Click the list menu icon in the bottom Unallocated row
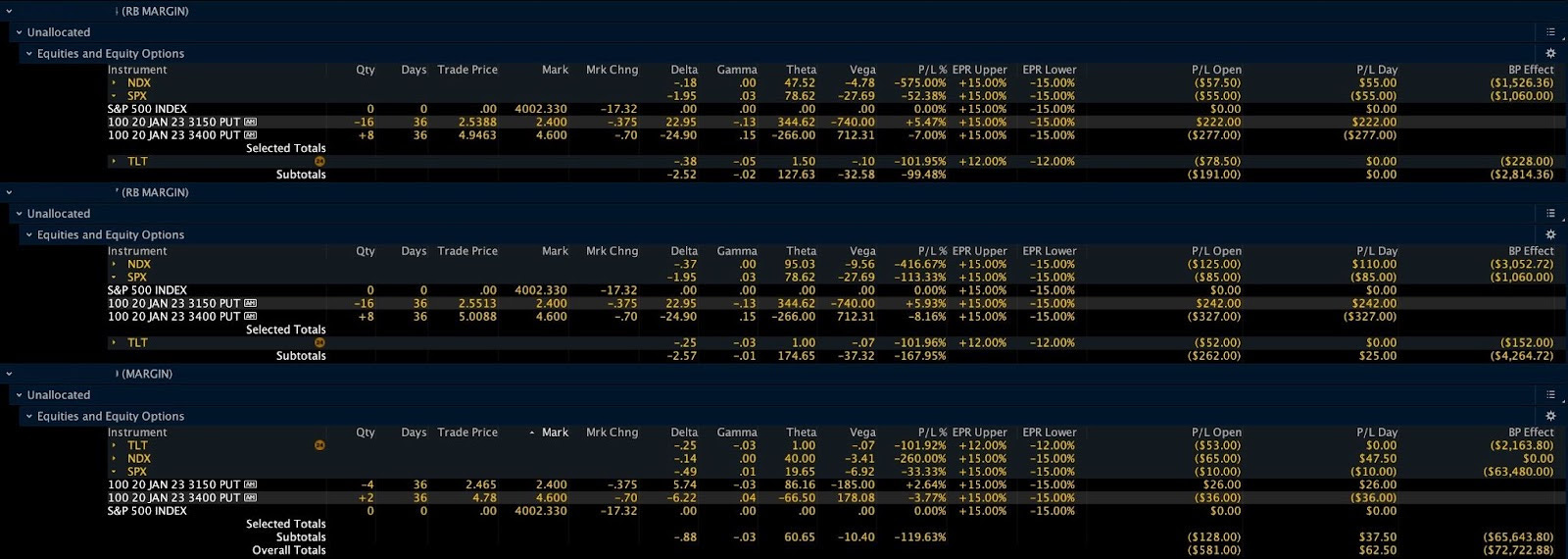The height and width of the screenshot is (559, 1568). coord(1550,395)
